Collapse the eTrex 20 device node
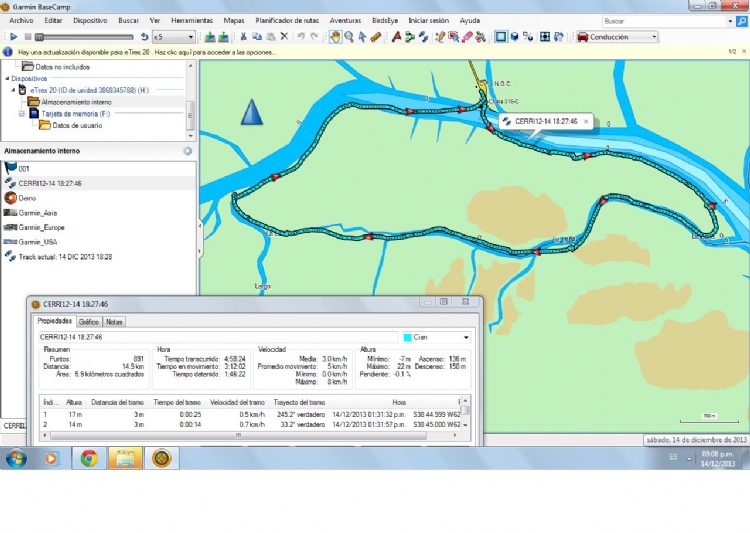This screenshot has height=533, width=750. point(13,90)
